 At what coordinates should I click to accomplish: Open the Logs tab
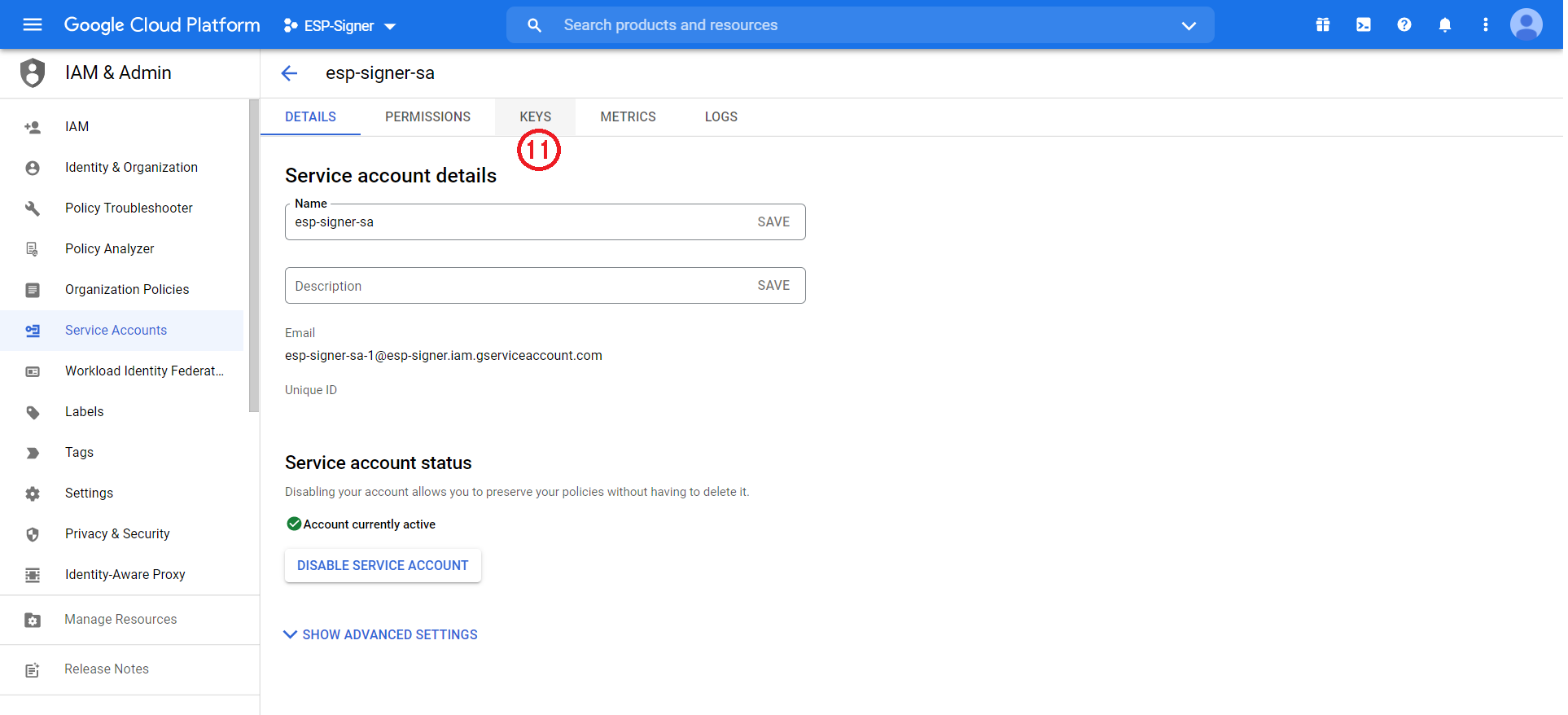(720, 117)
